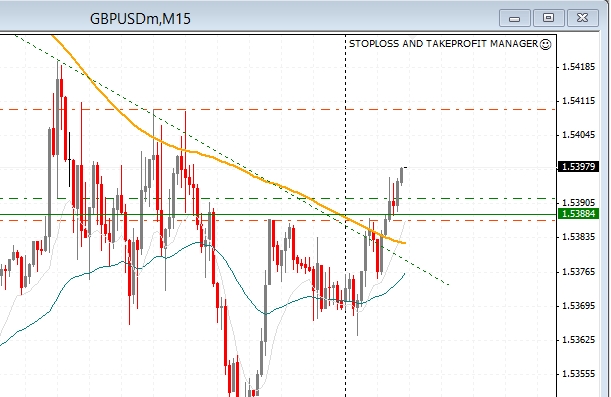
Task: Click the 1.54185 price scale value
Action: (579, 67)
